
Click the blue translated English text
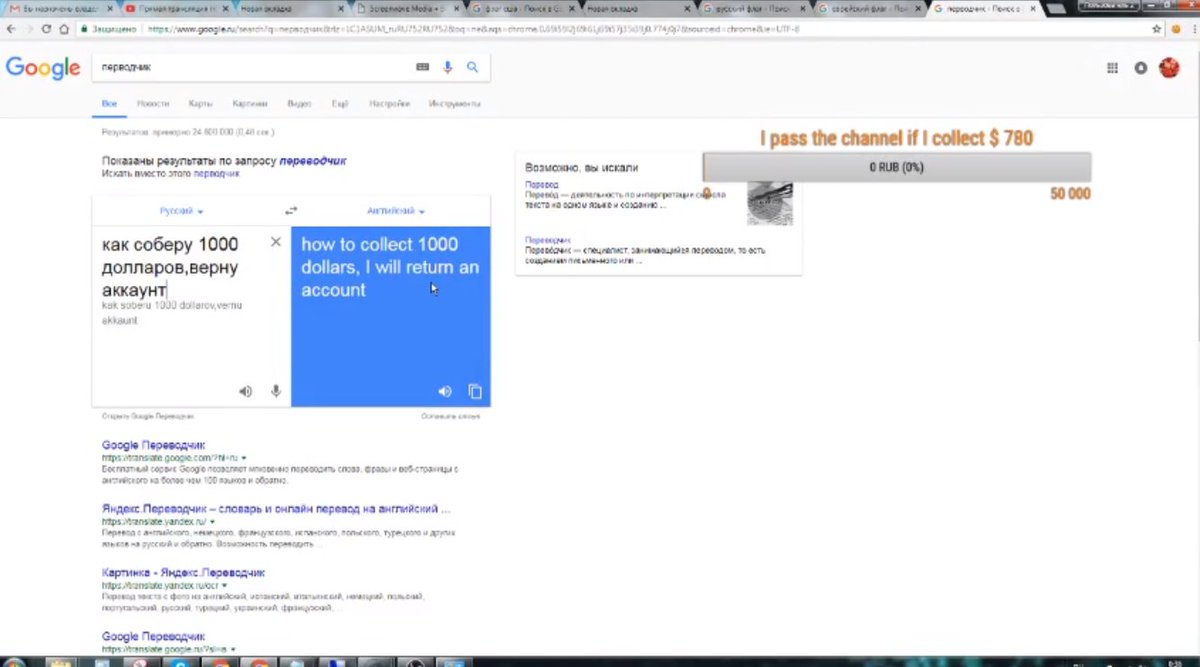point(390,267)
